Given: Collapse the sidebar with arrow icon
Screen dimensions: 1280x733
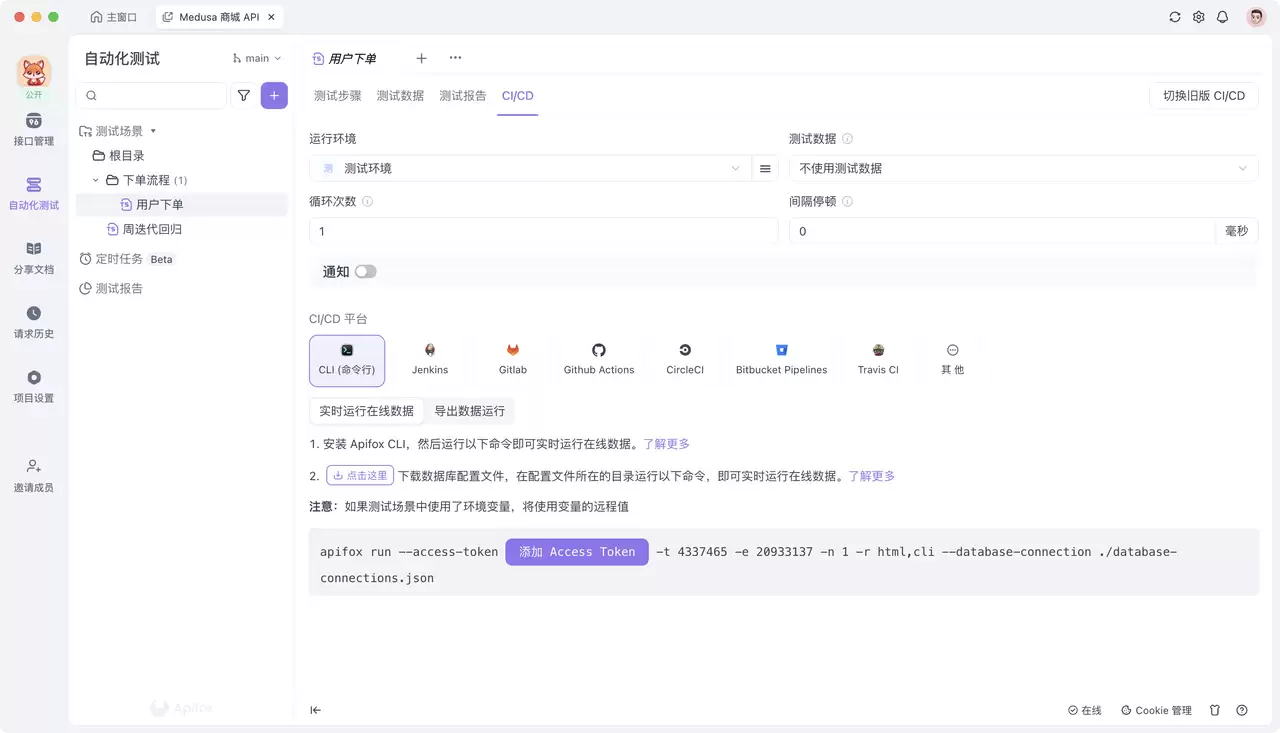Looking at the screenshot, I should click(316, 710).
